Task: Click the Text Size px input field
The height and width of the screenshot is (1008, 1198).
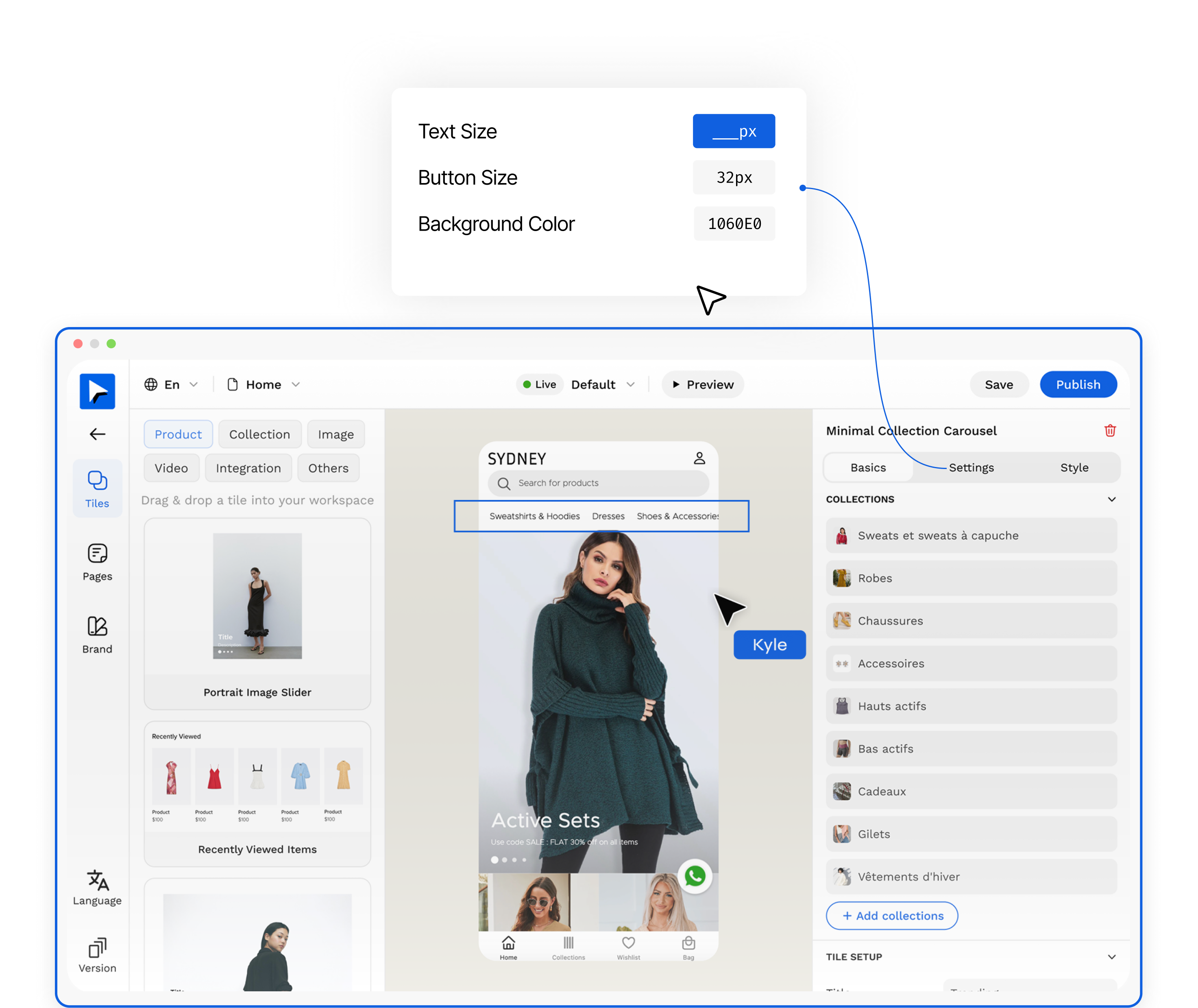Action: click(x=734, y=131)
